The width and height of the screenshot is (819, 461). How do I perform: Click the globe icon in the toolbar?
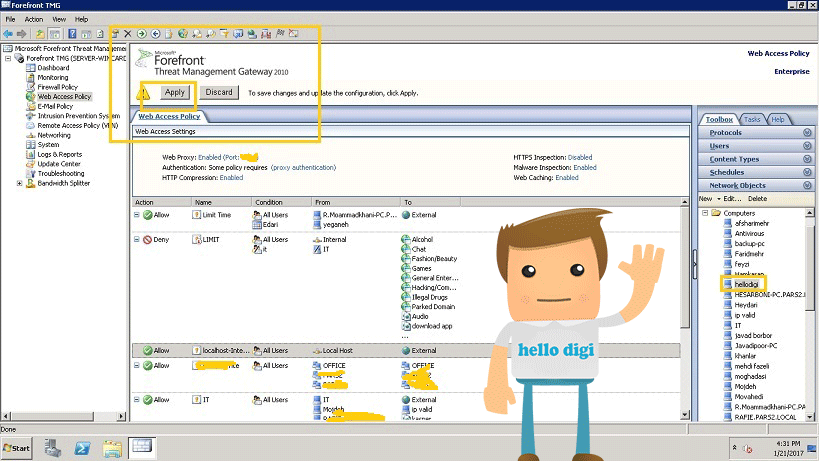point(183,34)
